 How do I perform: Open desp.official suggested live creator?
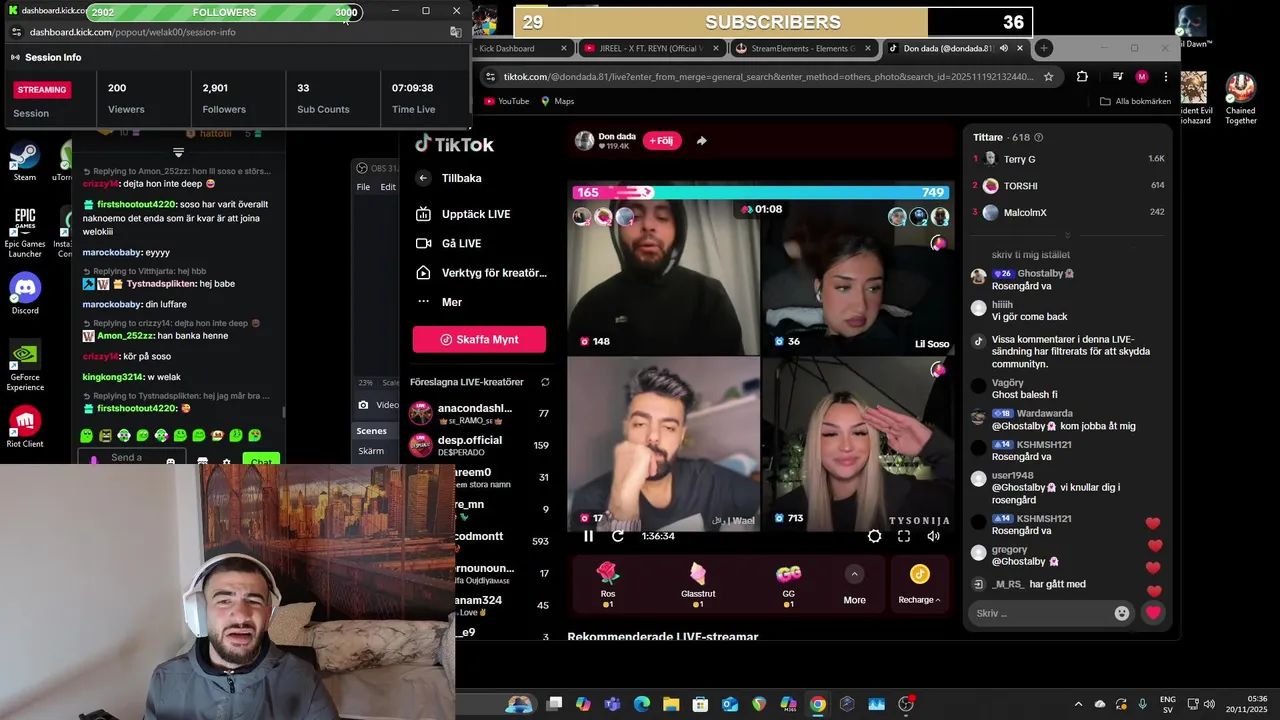click(x=480, y=445)
